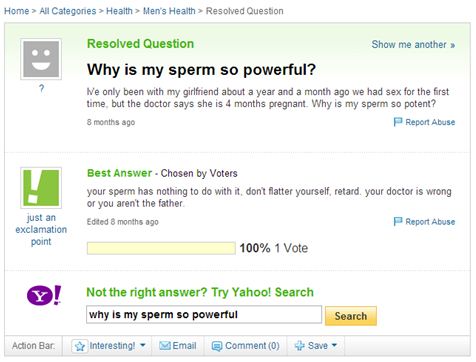Flag the question with Report Abuse
Viewport: 476px width, 362px height.
click(424, 122)
